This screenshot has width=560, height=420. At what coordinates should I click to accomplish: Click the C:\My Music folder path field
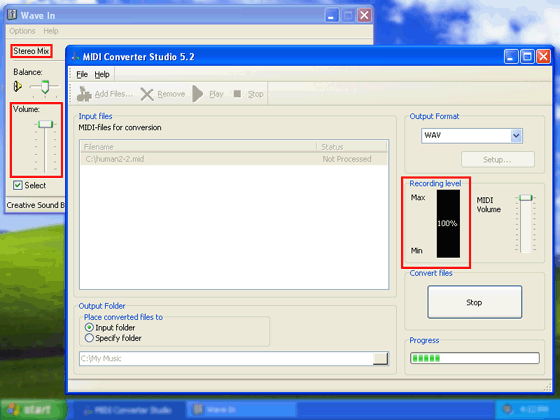(226, 359)
